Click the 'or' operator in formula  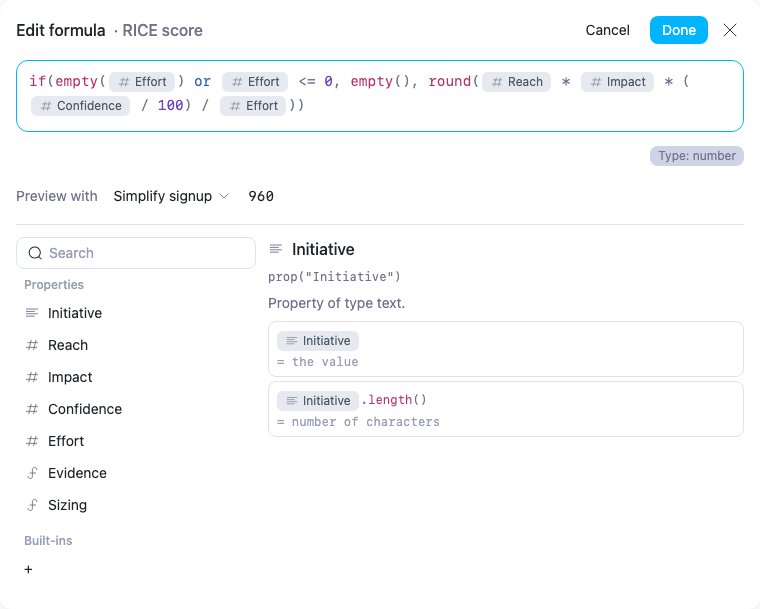202,81
